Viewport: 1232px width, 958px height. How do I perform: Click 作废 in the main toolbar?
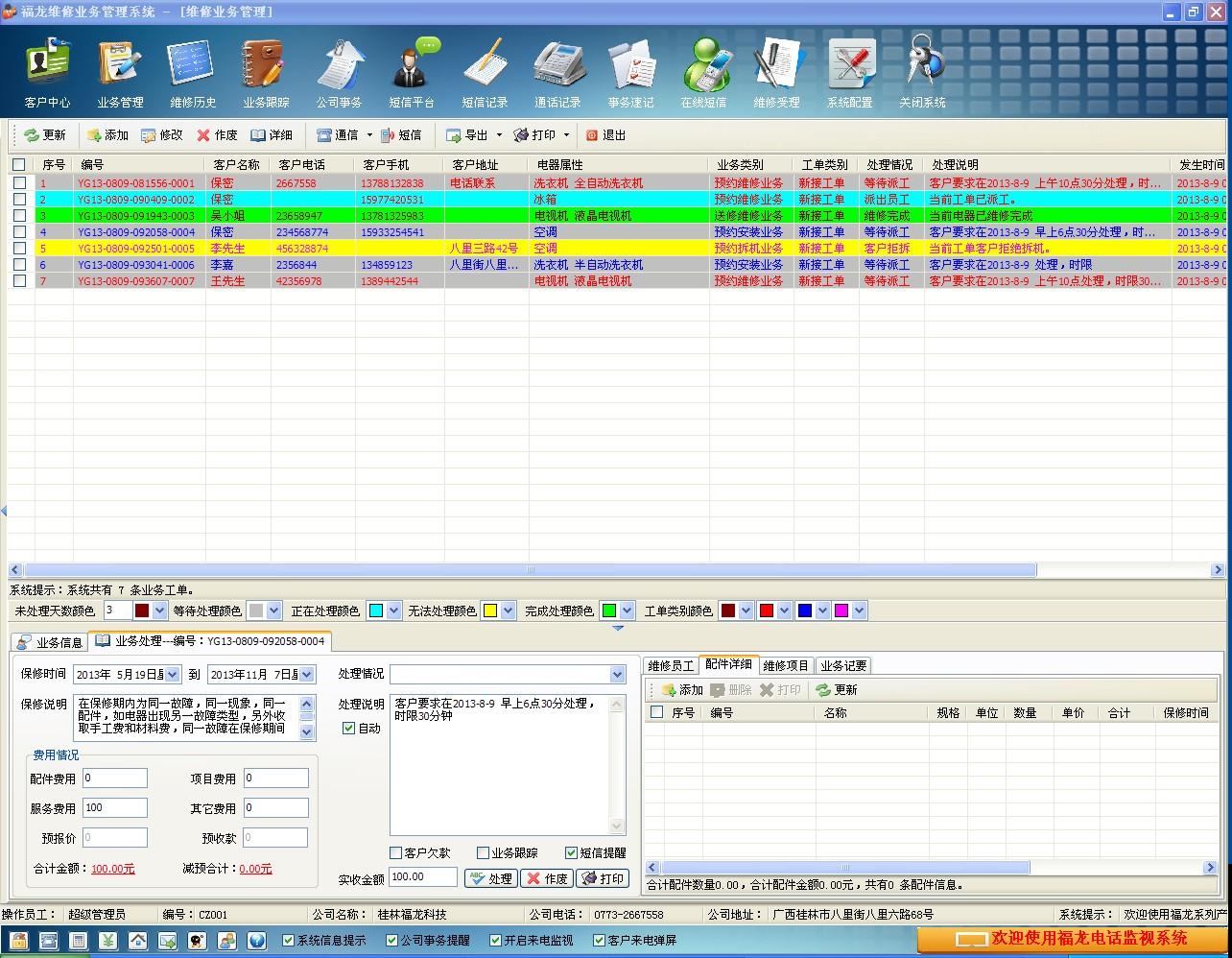(217, 135)
